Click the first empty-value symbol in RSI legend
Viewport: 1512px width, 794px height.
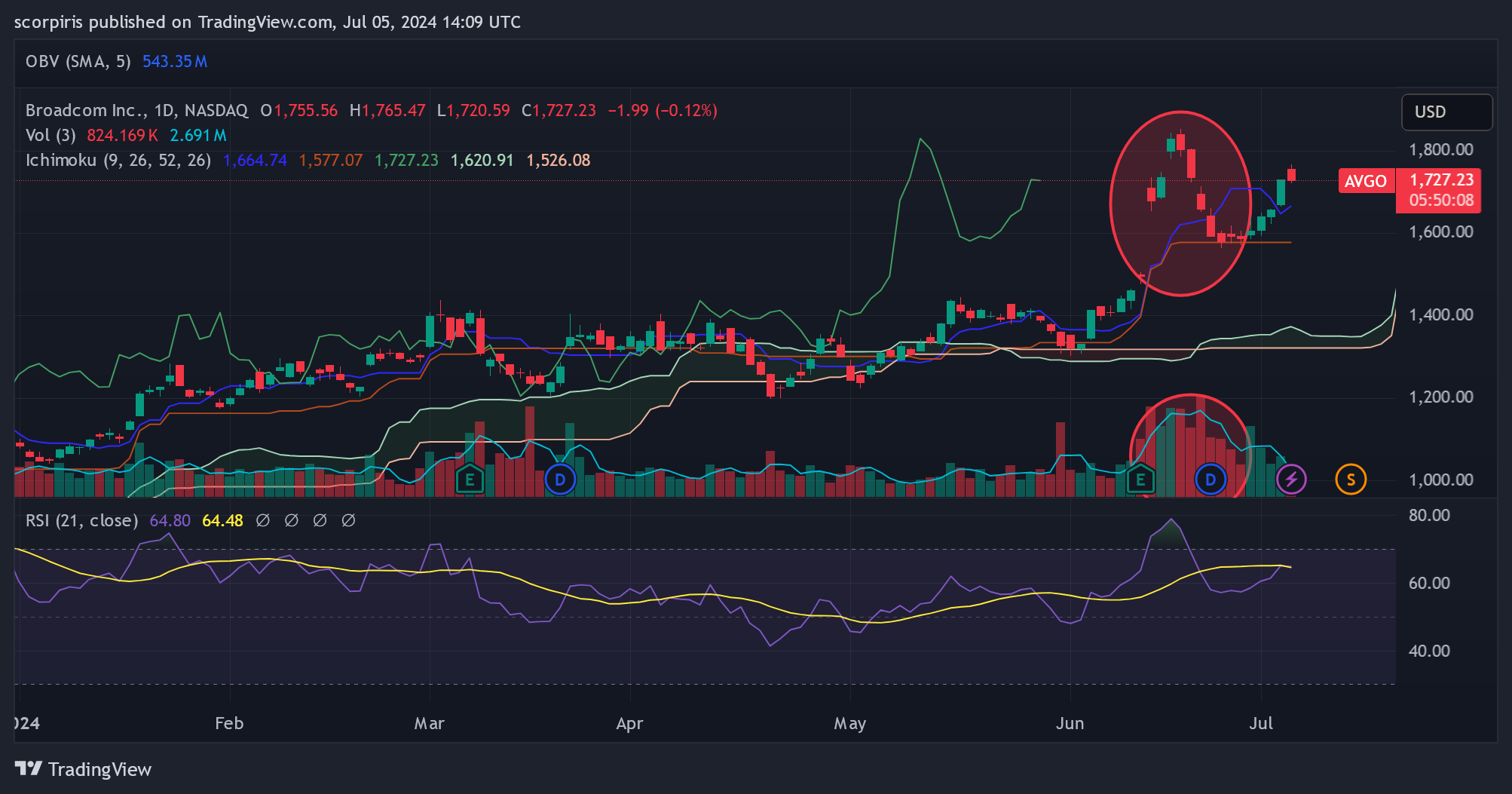point(263,521)
